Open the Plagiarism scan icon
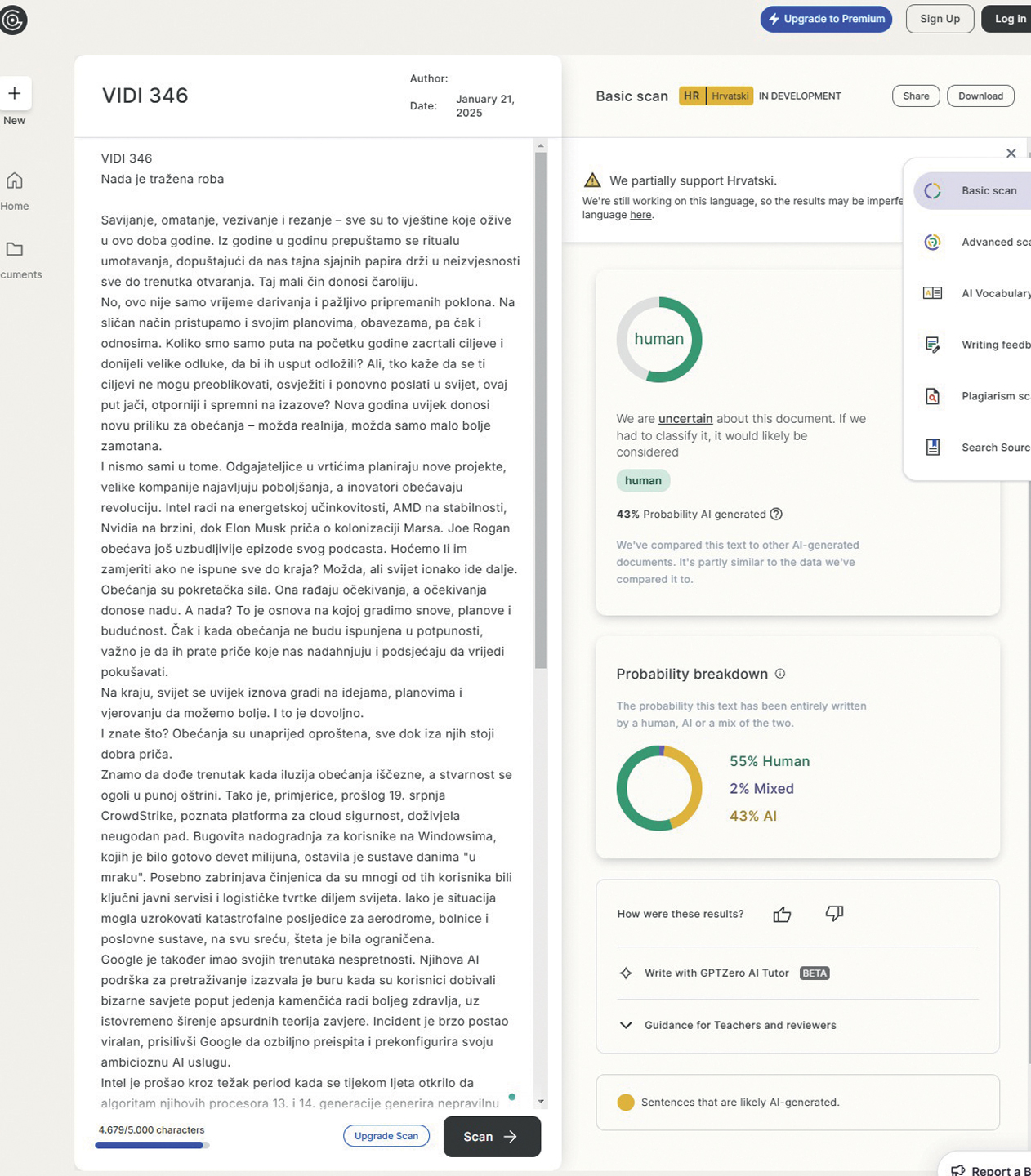The image size is (1031, 1176). pyautogui.click(x=932, y=396)
